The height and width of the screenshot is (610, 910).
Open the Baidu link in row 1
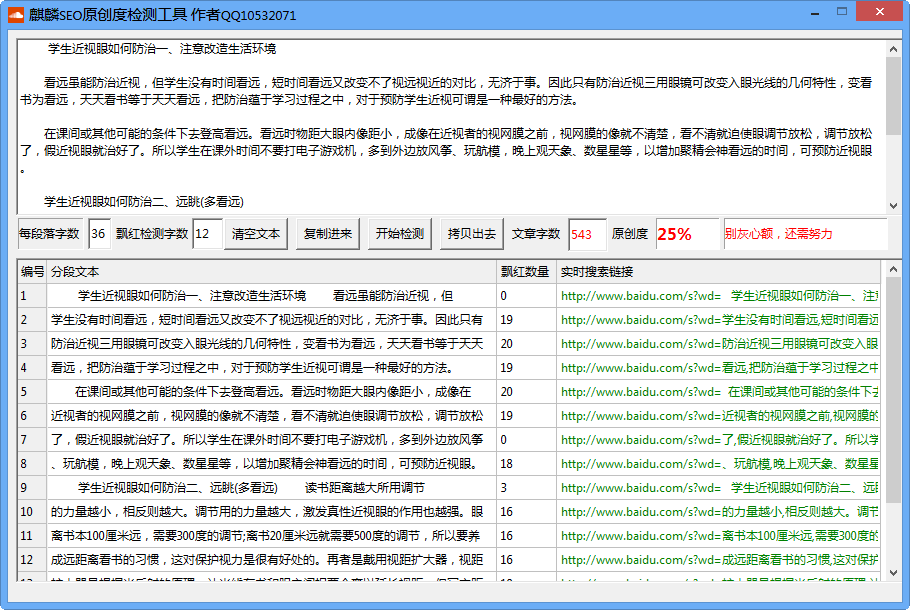[x=719, y=296]
